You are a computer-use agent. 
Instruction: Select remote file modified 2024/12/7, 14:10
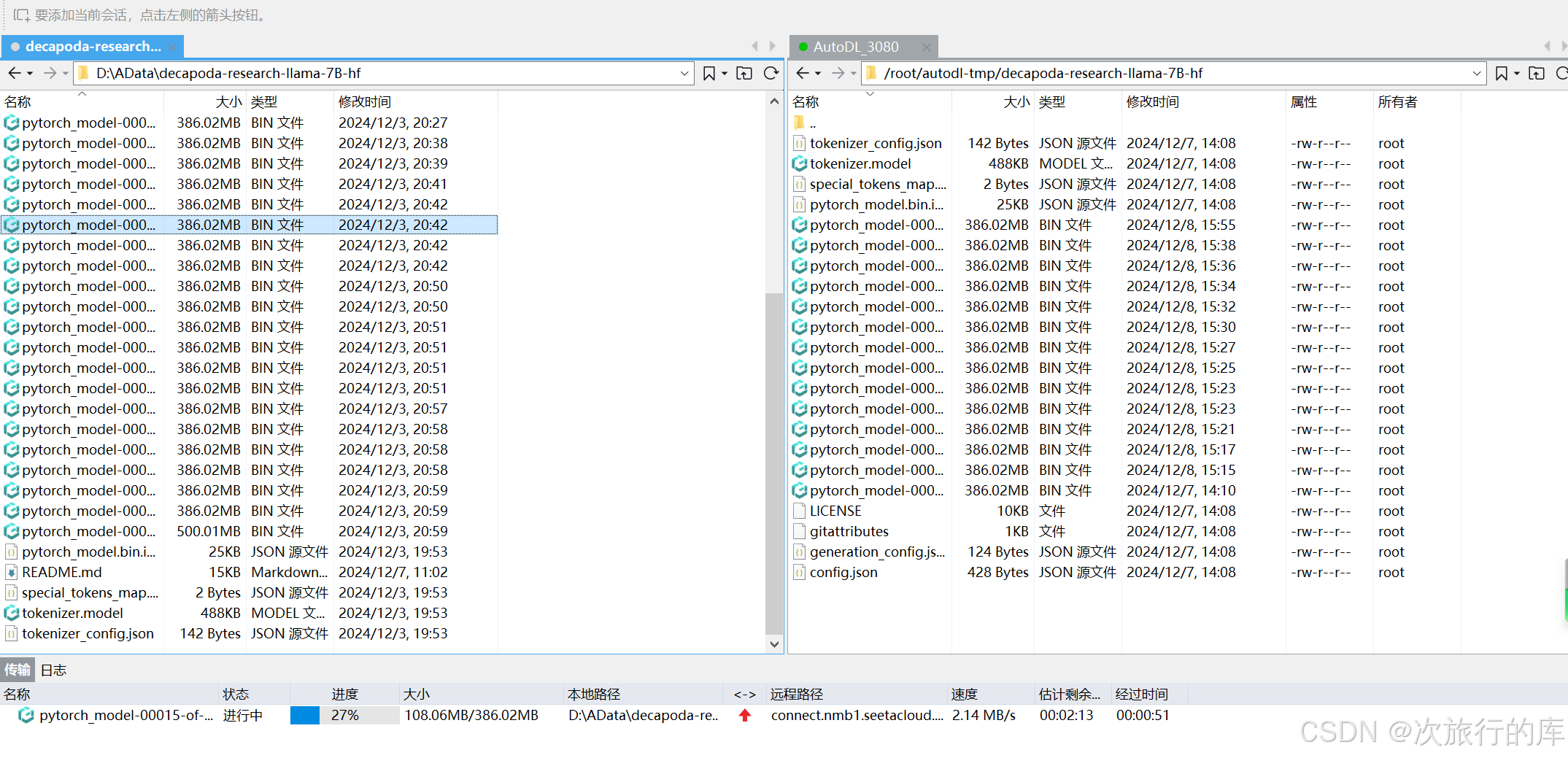pyautogui.click(x=1125, y=491)
